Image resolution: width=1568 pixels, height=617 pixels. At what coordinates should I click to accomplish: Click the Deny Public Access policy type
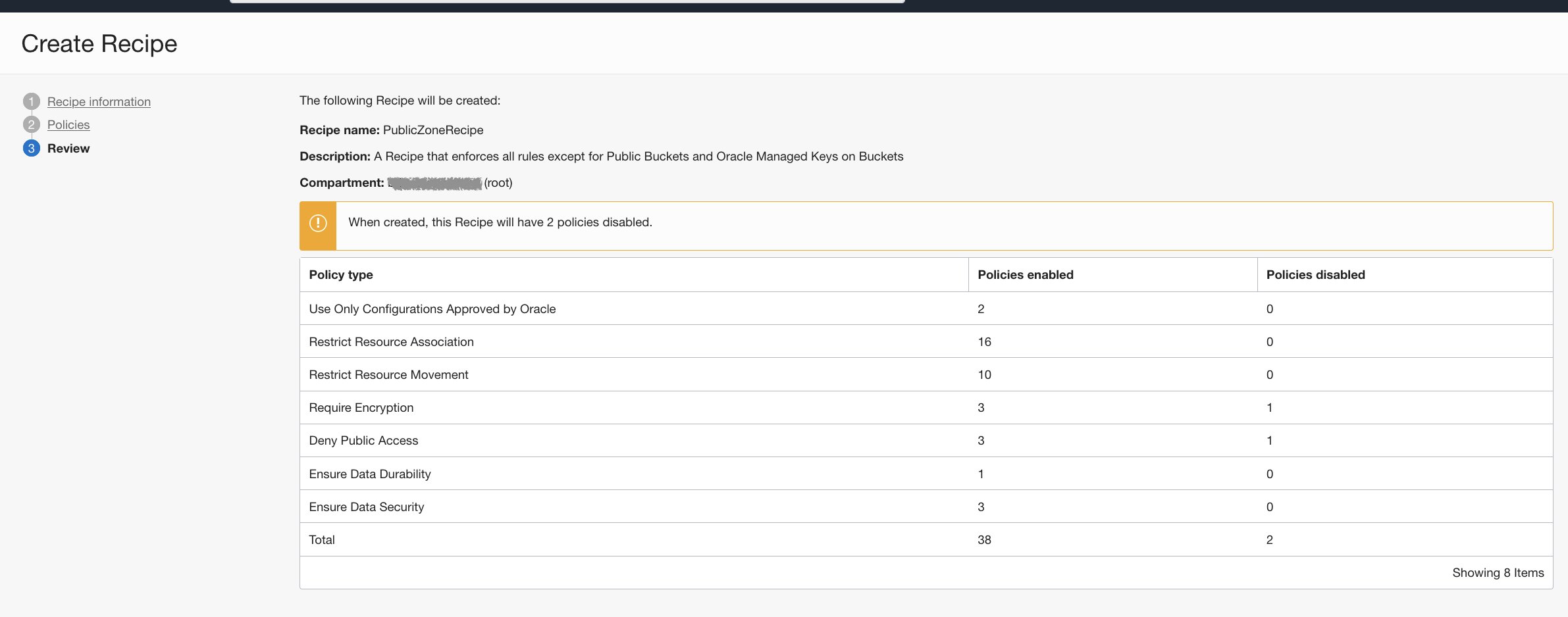(363, 441)
